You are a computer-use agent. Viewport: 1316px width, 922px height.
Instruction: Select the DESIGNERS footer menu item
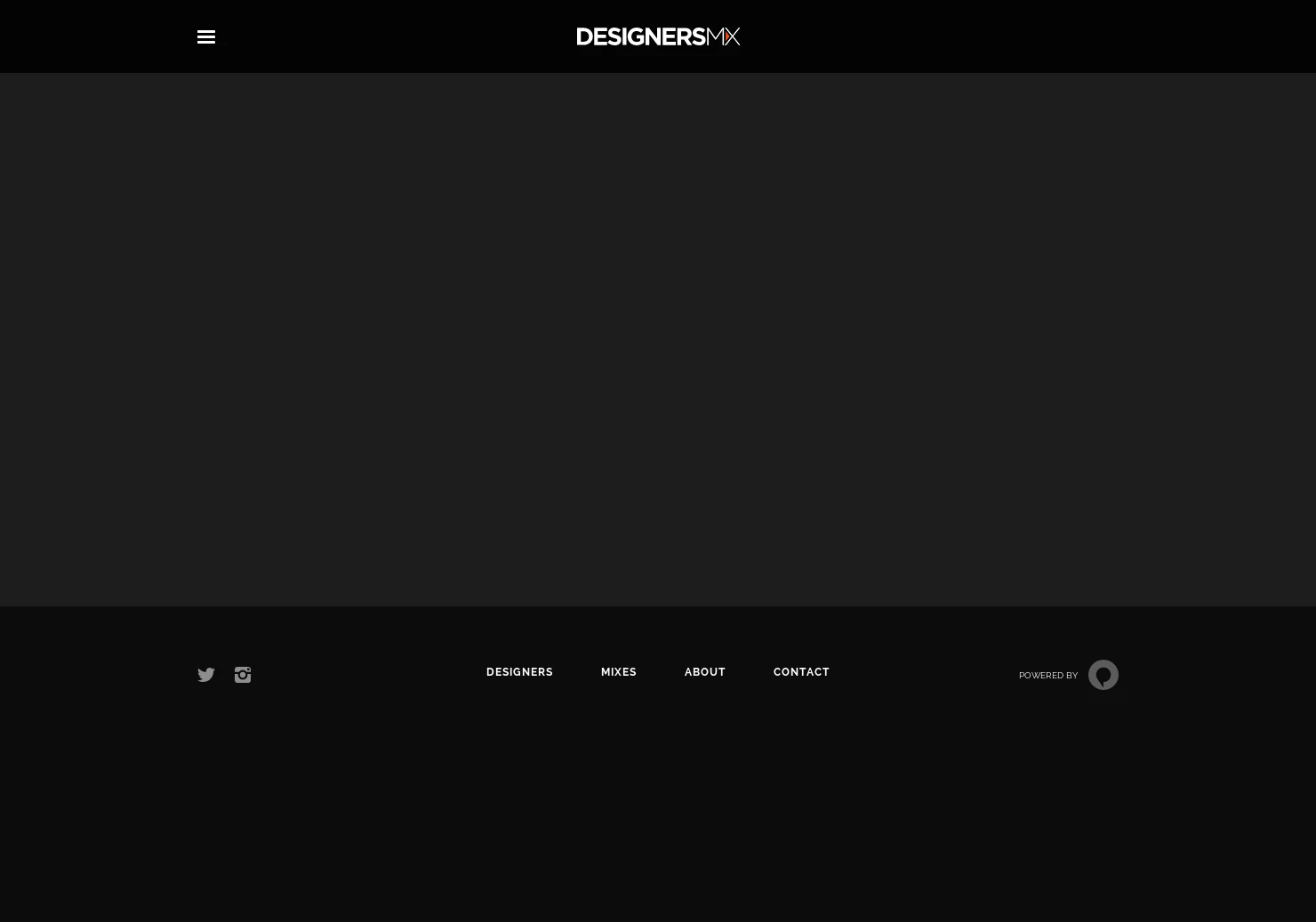coord(519,672)
